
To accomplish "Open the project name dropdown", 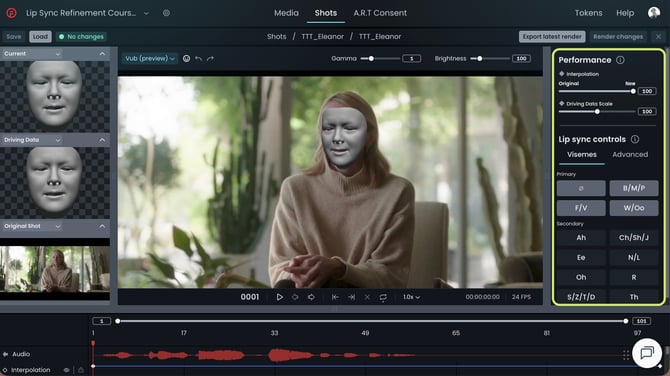I will [146, 13].
